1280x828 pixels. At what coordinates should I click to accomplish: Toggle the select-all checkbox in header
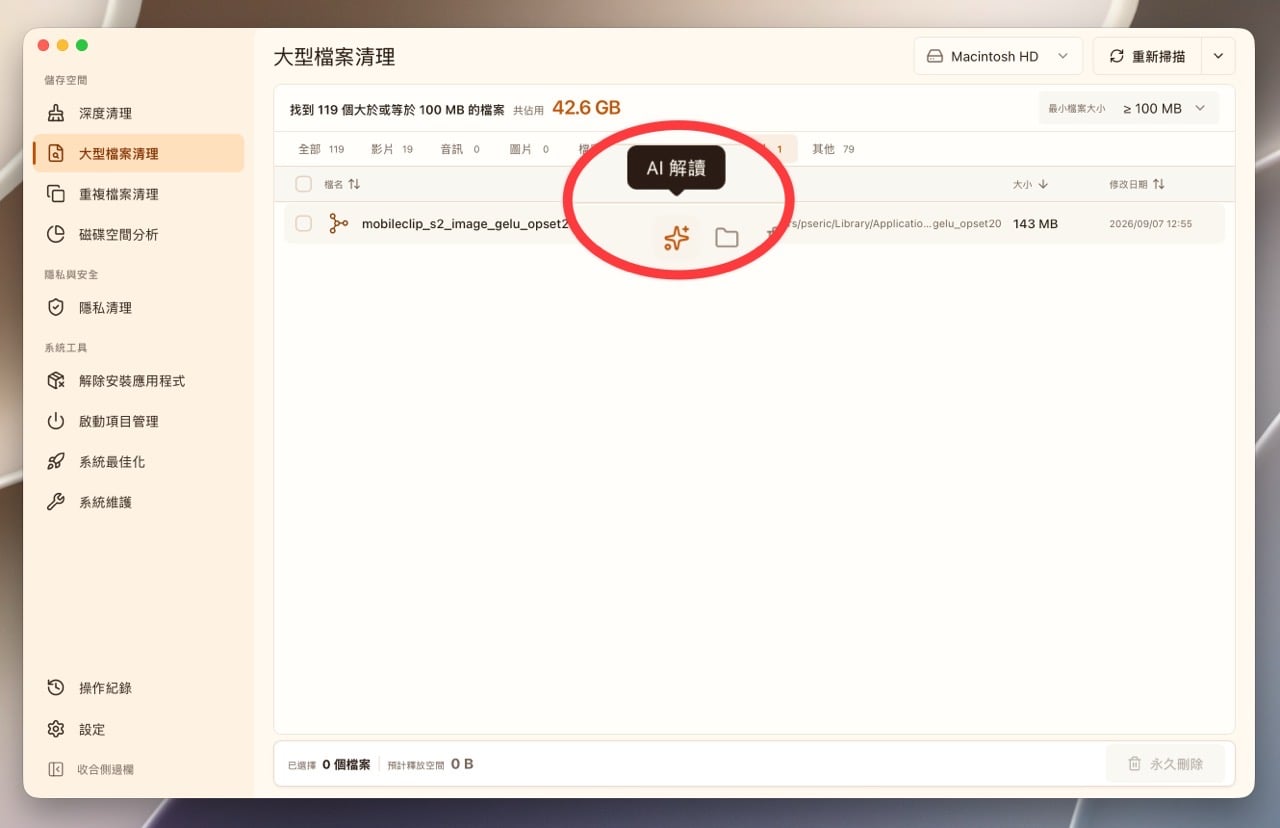click(304, 184)
